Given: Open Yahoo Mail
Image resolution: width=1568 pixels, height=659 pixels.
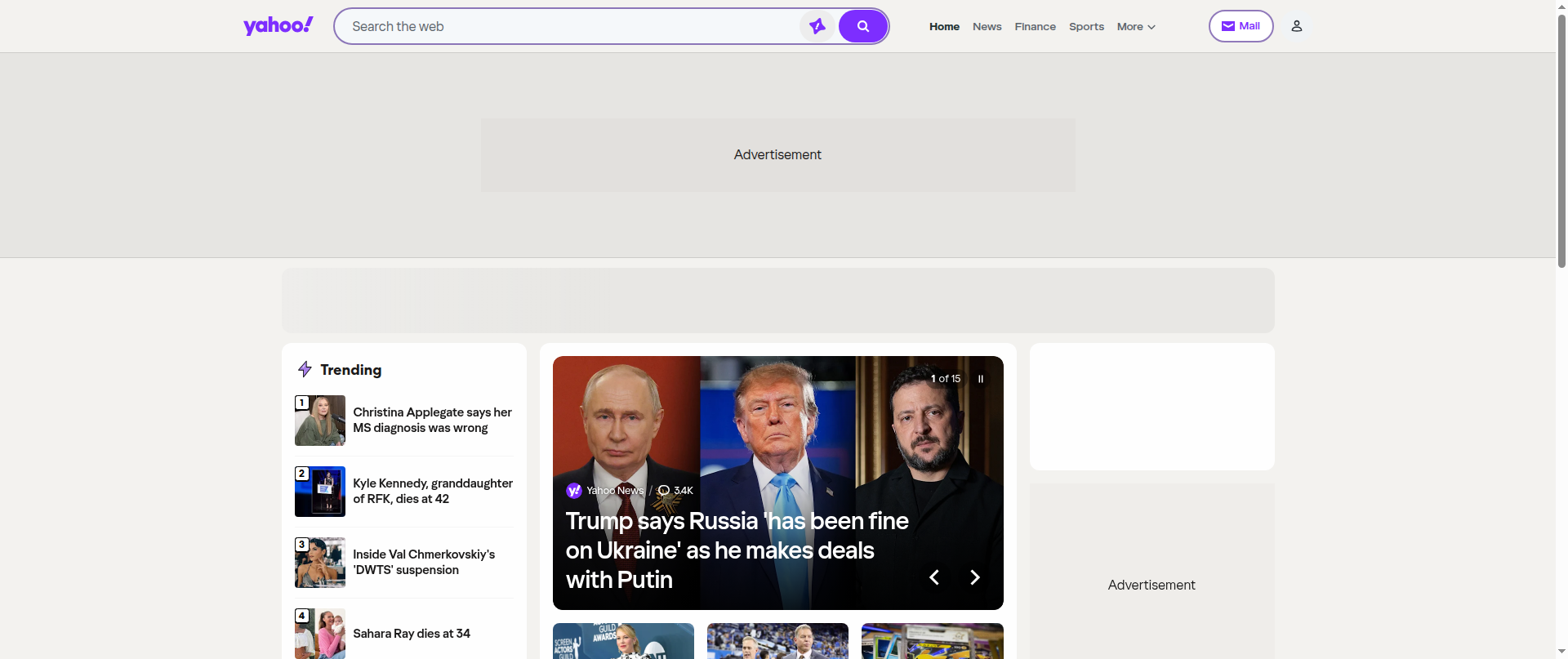Looking at the screenshot, I should pyautogui.click(x=1241, y=26).
